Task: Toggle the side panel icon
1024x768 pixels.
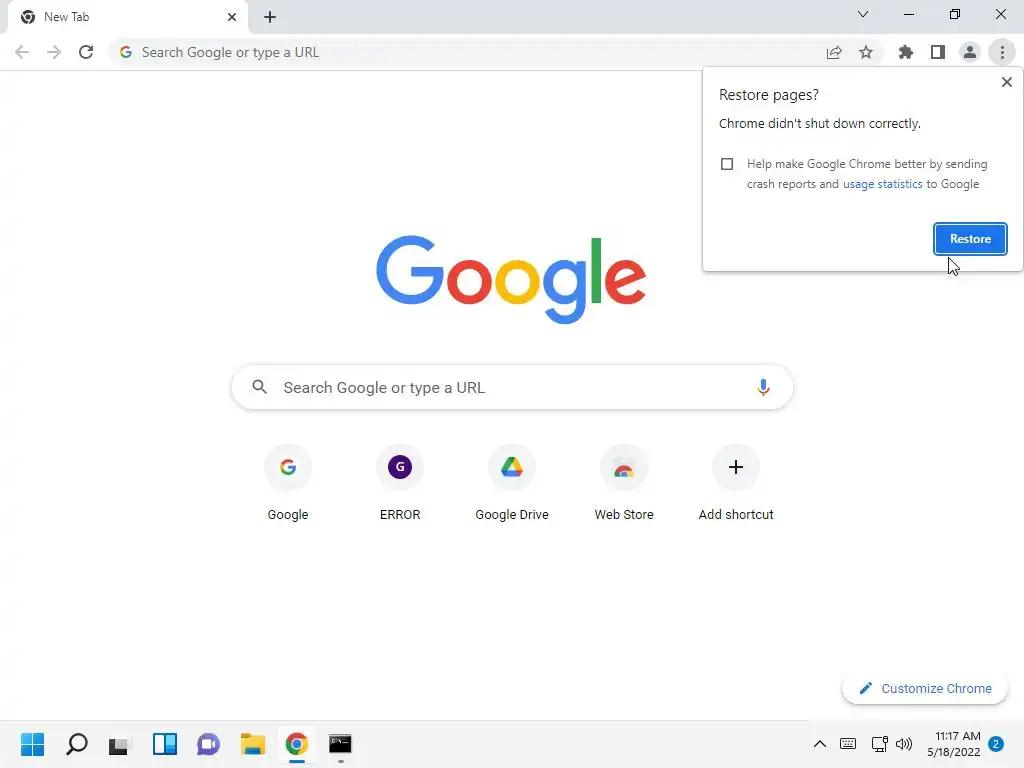Action: tap(938, 52)
